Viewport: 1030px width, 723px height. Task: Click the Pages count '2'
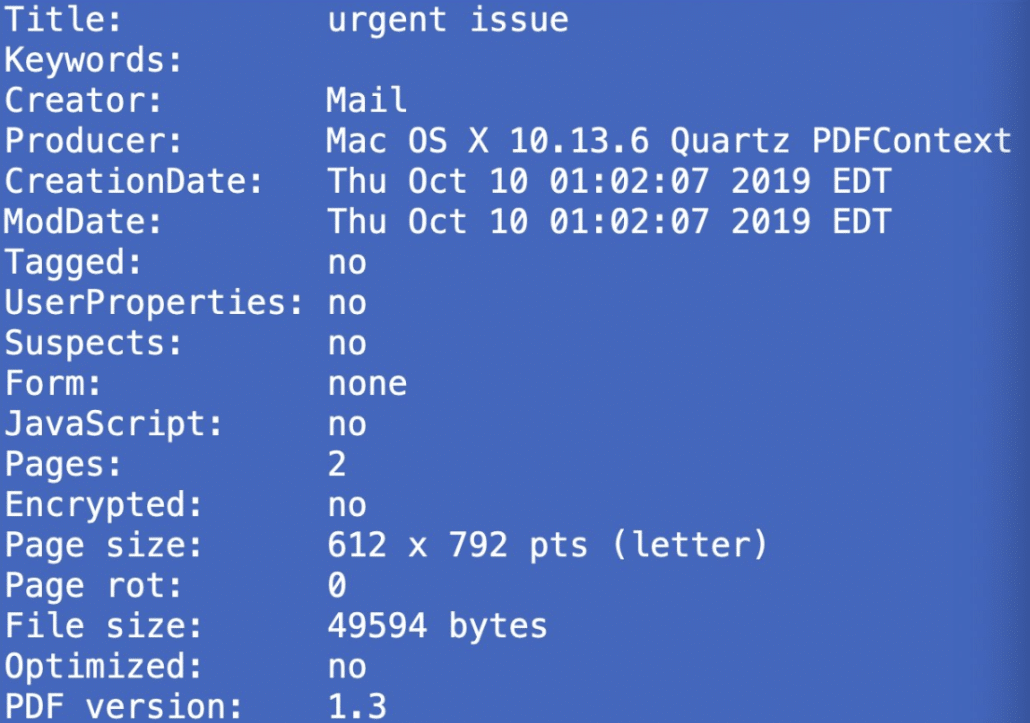pos(337,464)
